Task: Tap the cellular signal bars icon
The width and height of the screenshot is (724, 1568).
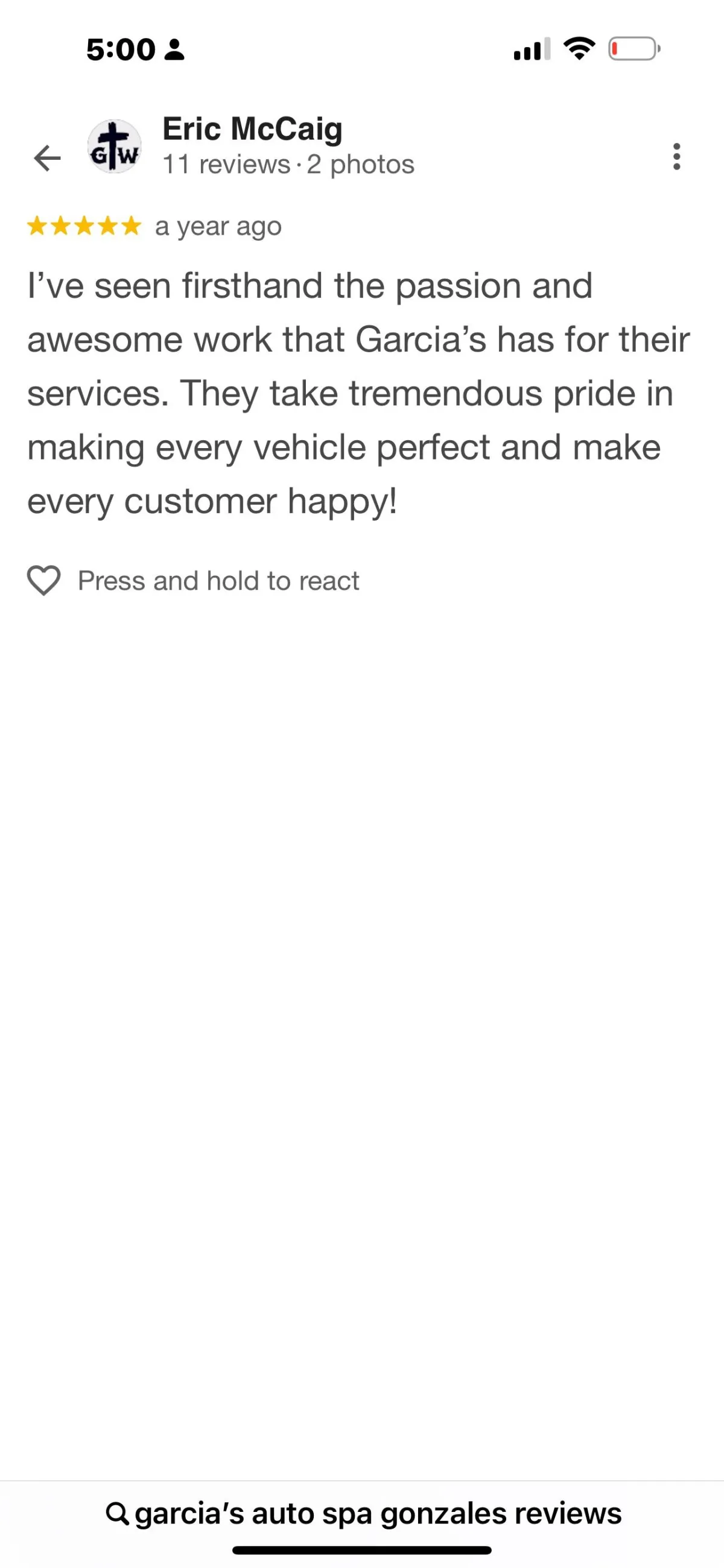Action: 532,49
